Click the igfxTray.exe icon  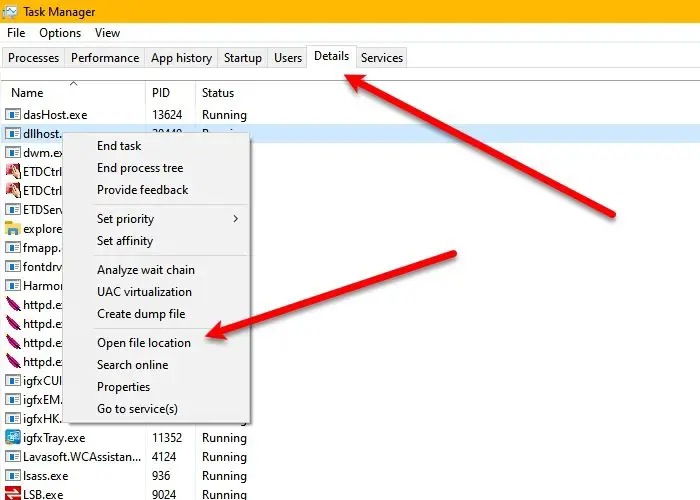pyautogui.click(x=13, y=438)
